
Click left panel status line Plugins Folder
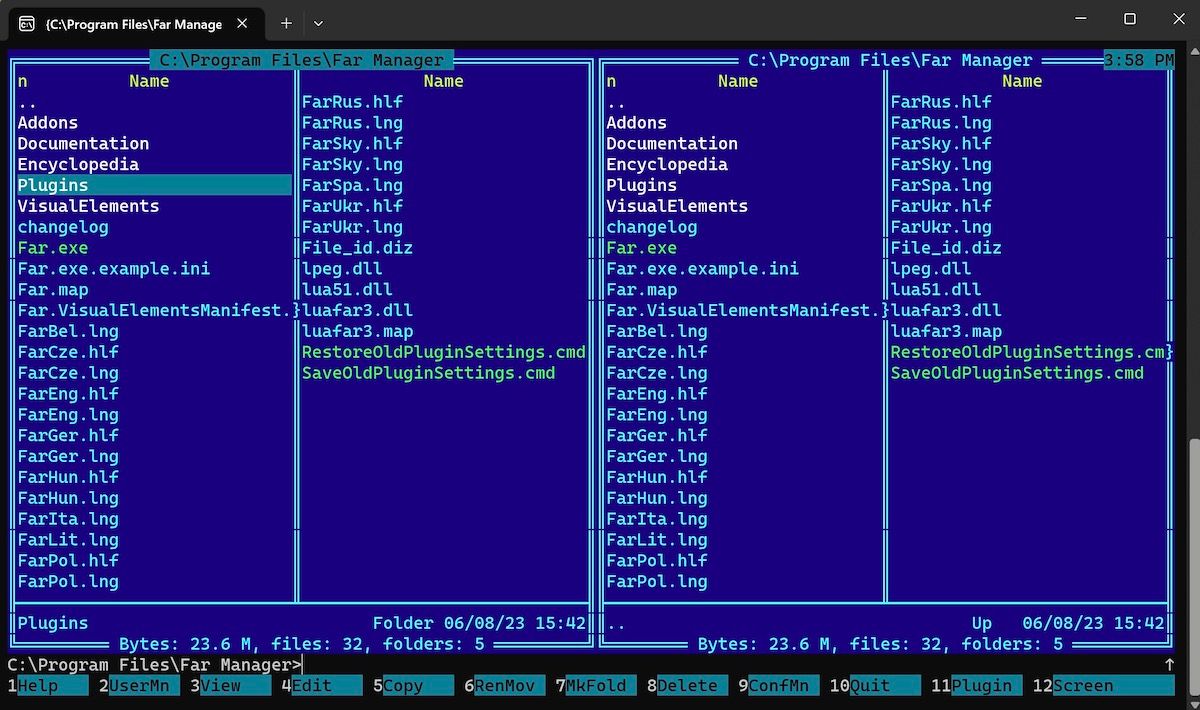(x=301, y=623)
